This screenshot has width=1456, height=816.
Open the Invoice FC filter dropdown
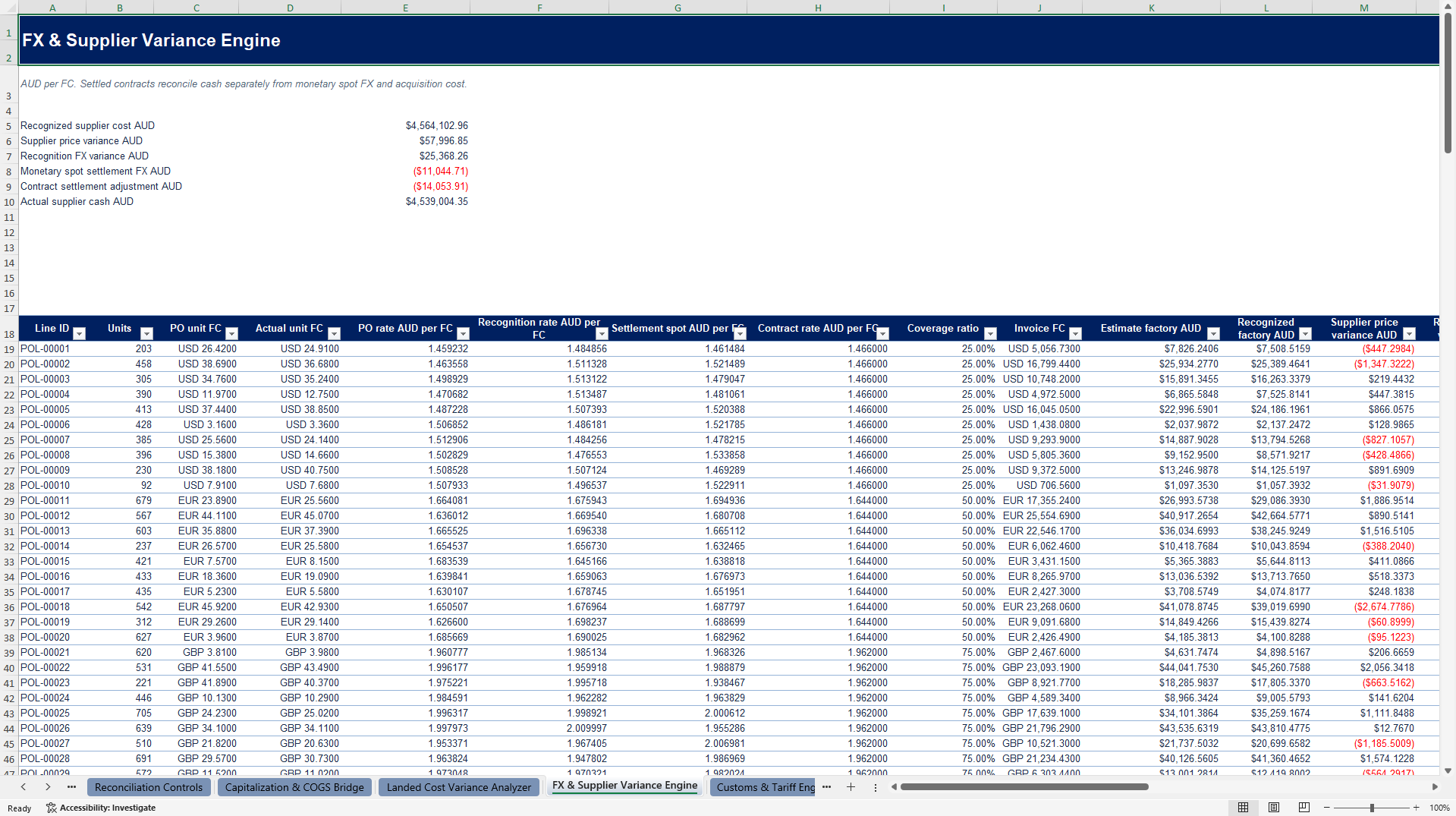click(1075, 334)
